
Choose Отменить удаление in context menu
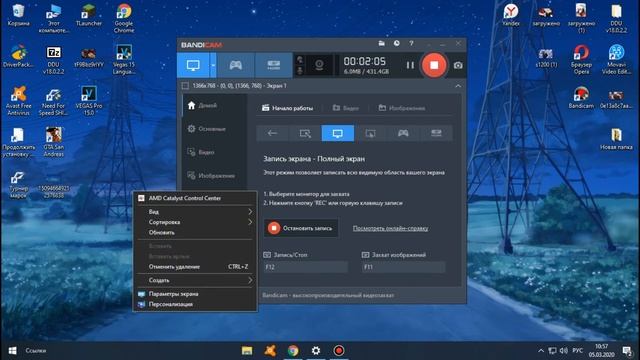[195, 267]
